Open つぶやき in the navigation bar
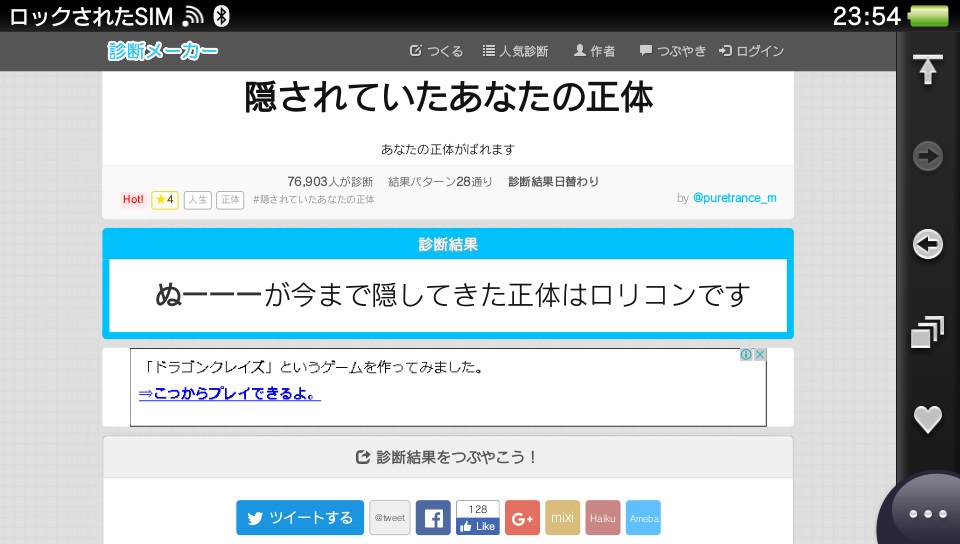Viewport: 960px width, 544px height. tap(673, 51)
